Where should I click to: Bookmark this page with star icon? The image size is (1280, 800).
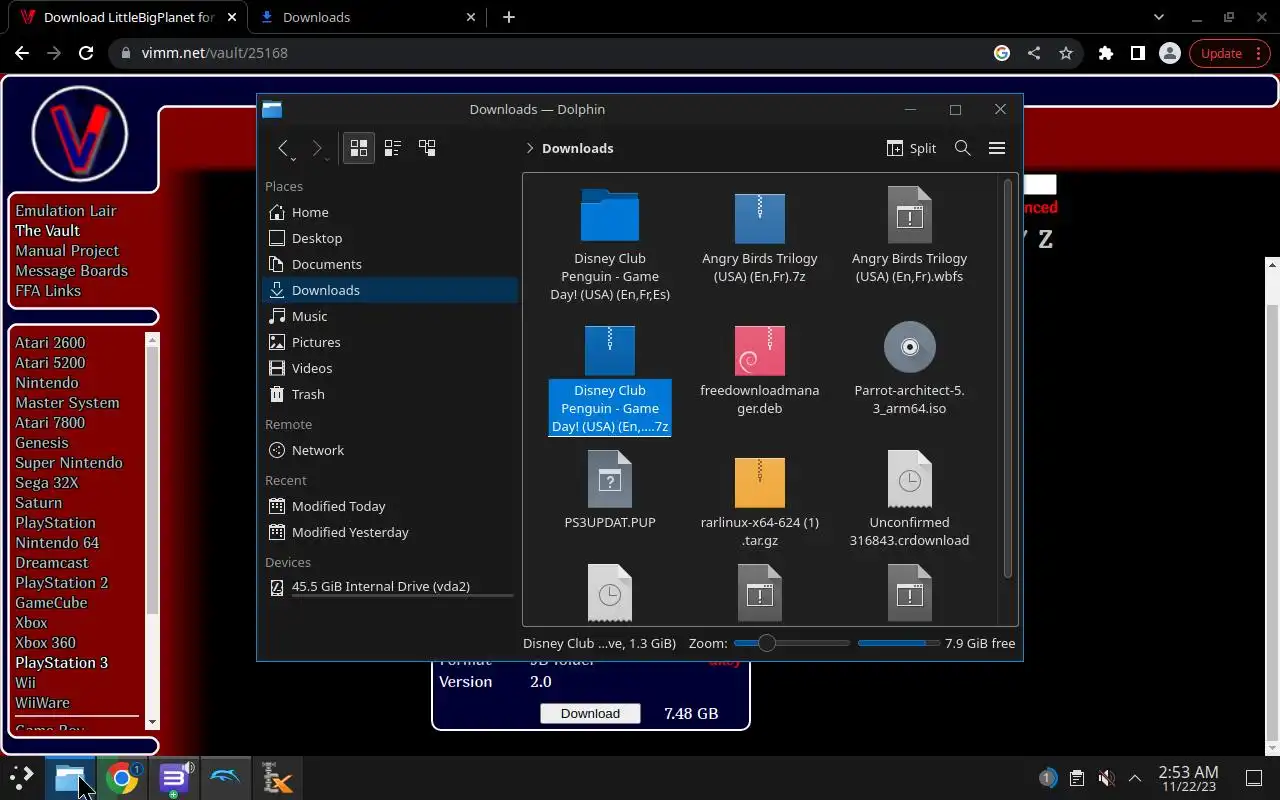coord(1066,53)
